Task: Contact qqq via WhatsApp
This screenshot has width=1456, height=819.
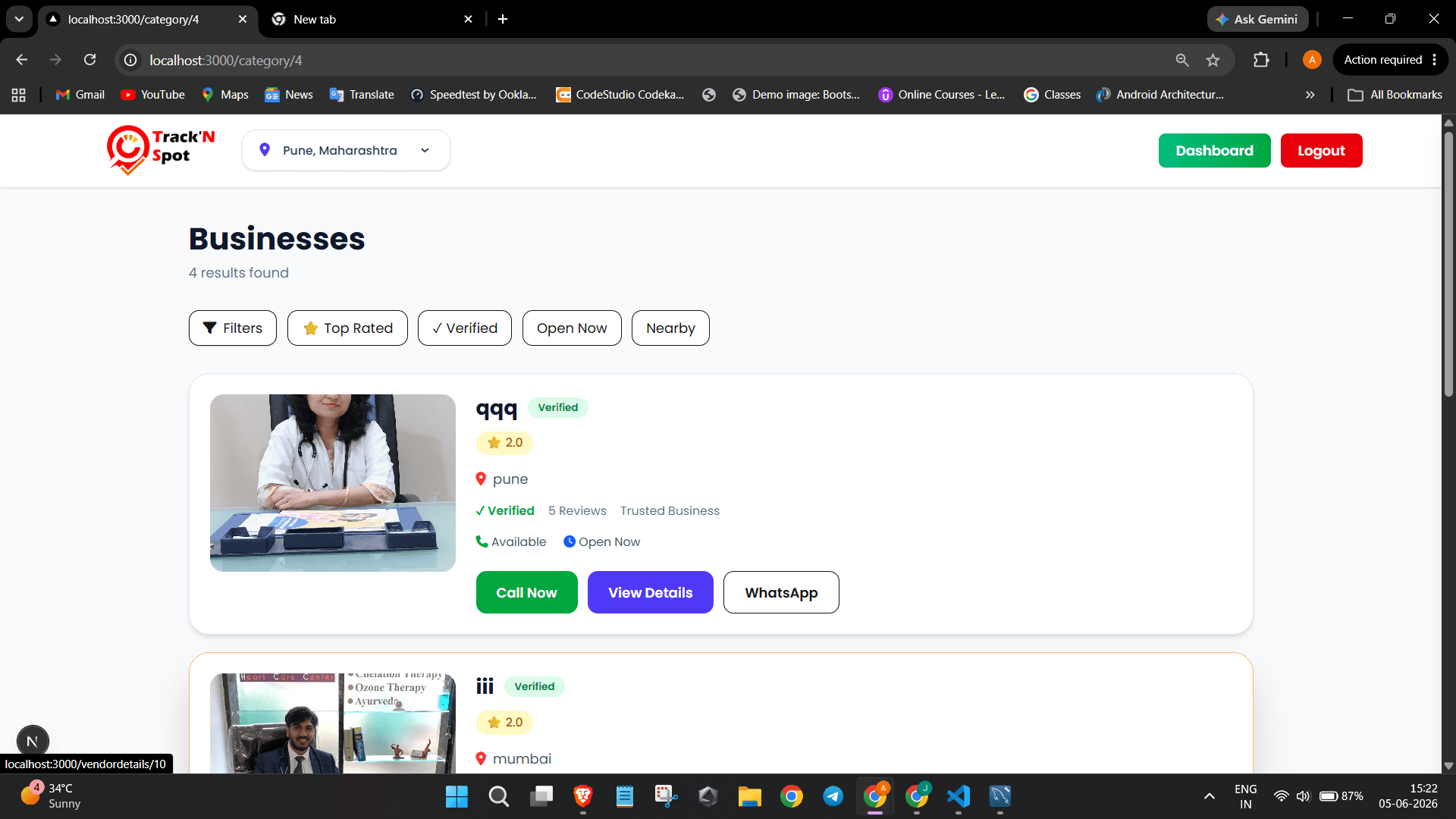Action: tap(781, 592)
